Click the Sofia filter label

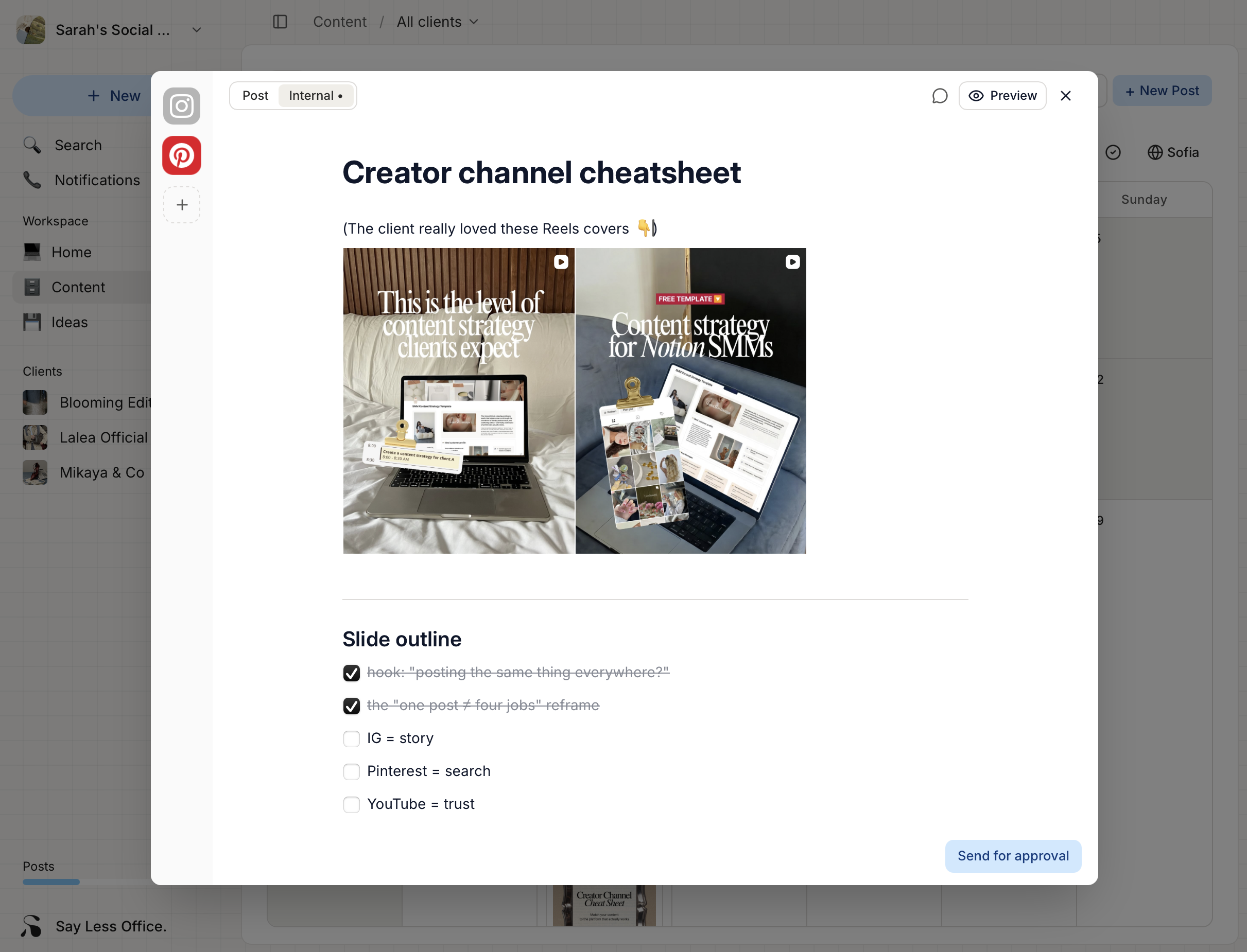(x=1182, y=152)
